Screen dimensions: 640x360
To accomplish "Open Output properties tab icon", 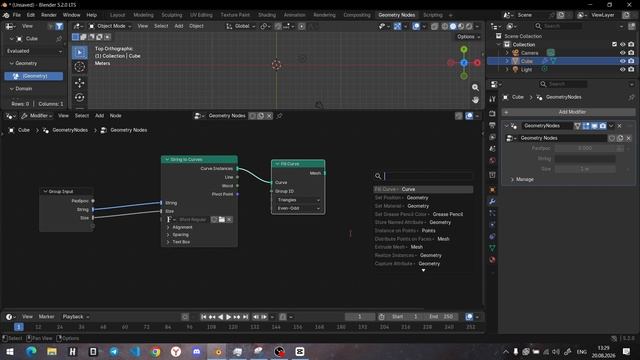I will [x=492, y=125].
